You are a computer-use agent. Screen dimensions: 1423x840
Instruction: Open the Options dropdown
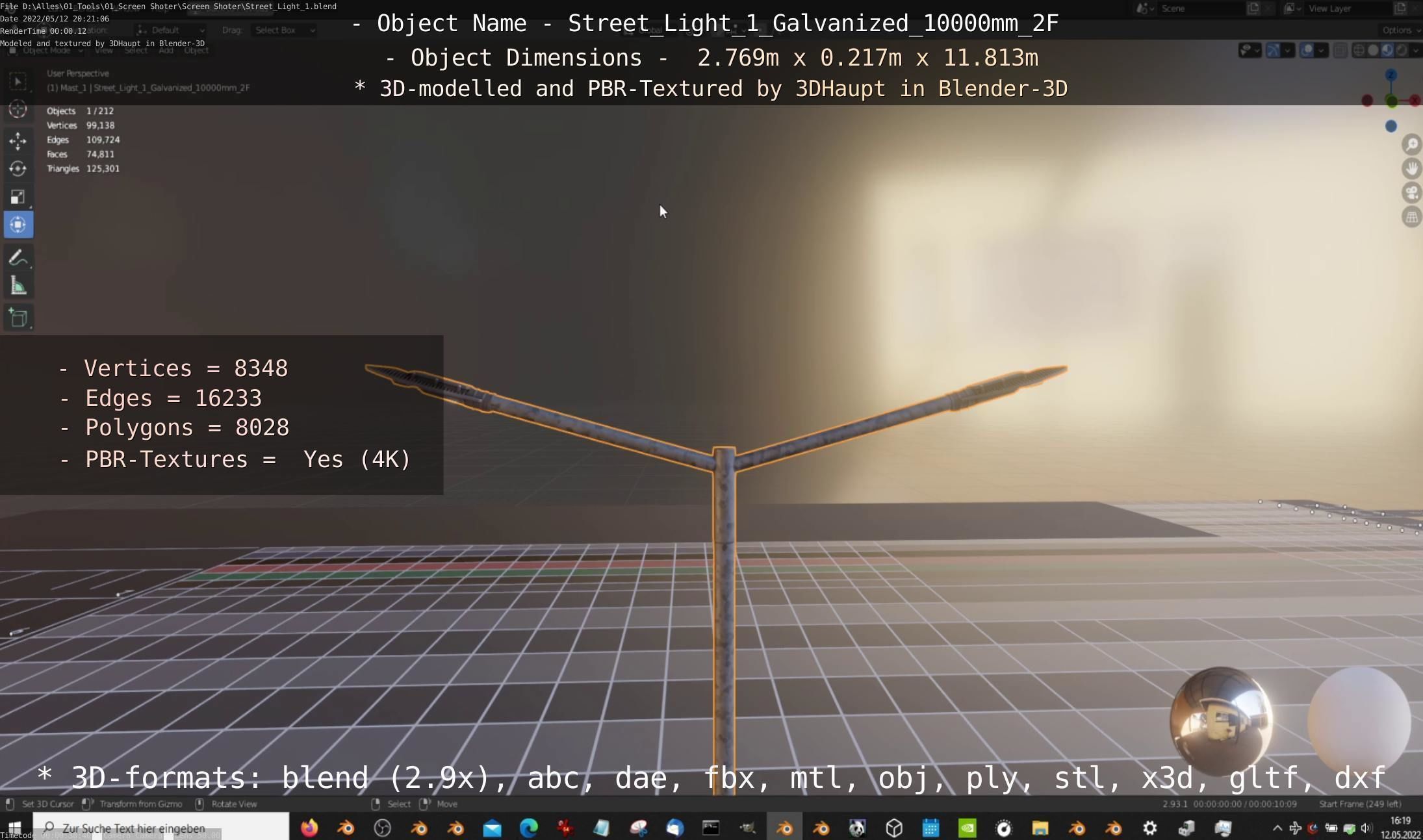coord(1400,30)
